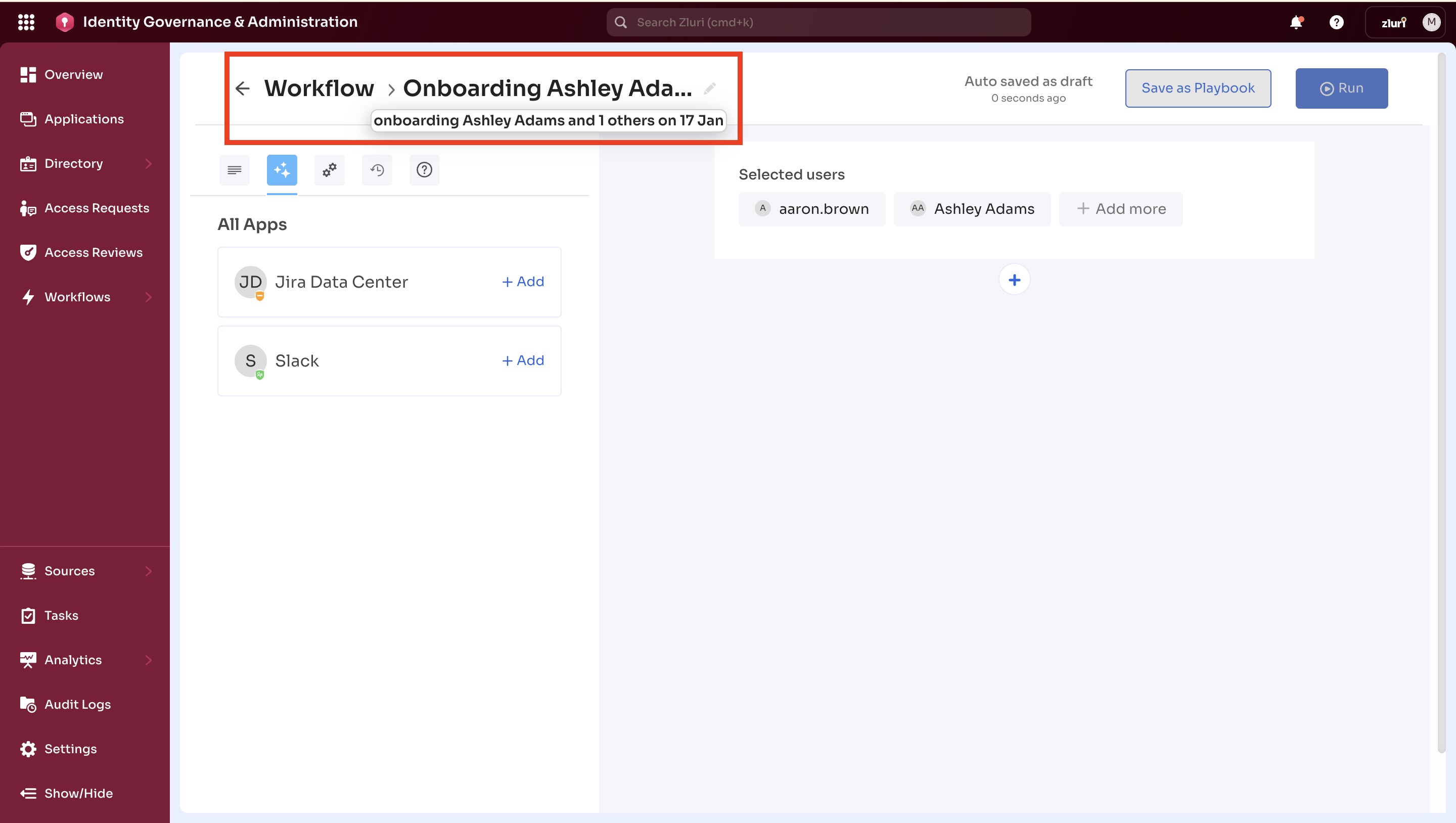Open the Audit Logs section
This screenshot has width=1456, height=823.
click(x=77, y=704)
